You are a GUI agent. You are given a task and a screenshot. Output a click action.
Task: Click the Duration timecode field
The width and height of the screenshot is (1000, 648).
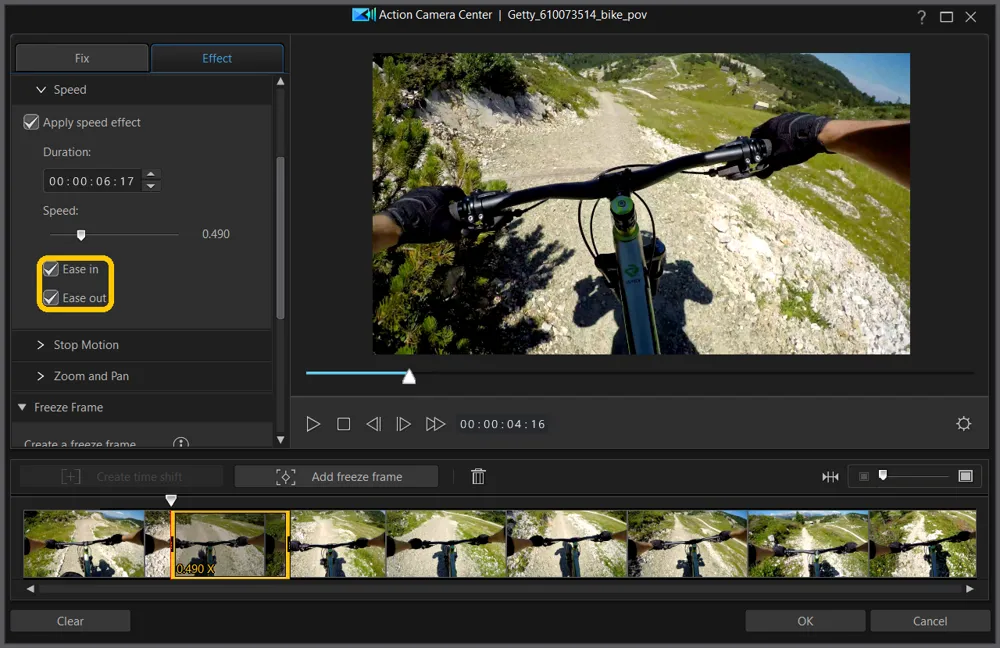[x=92, y=181]
